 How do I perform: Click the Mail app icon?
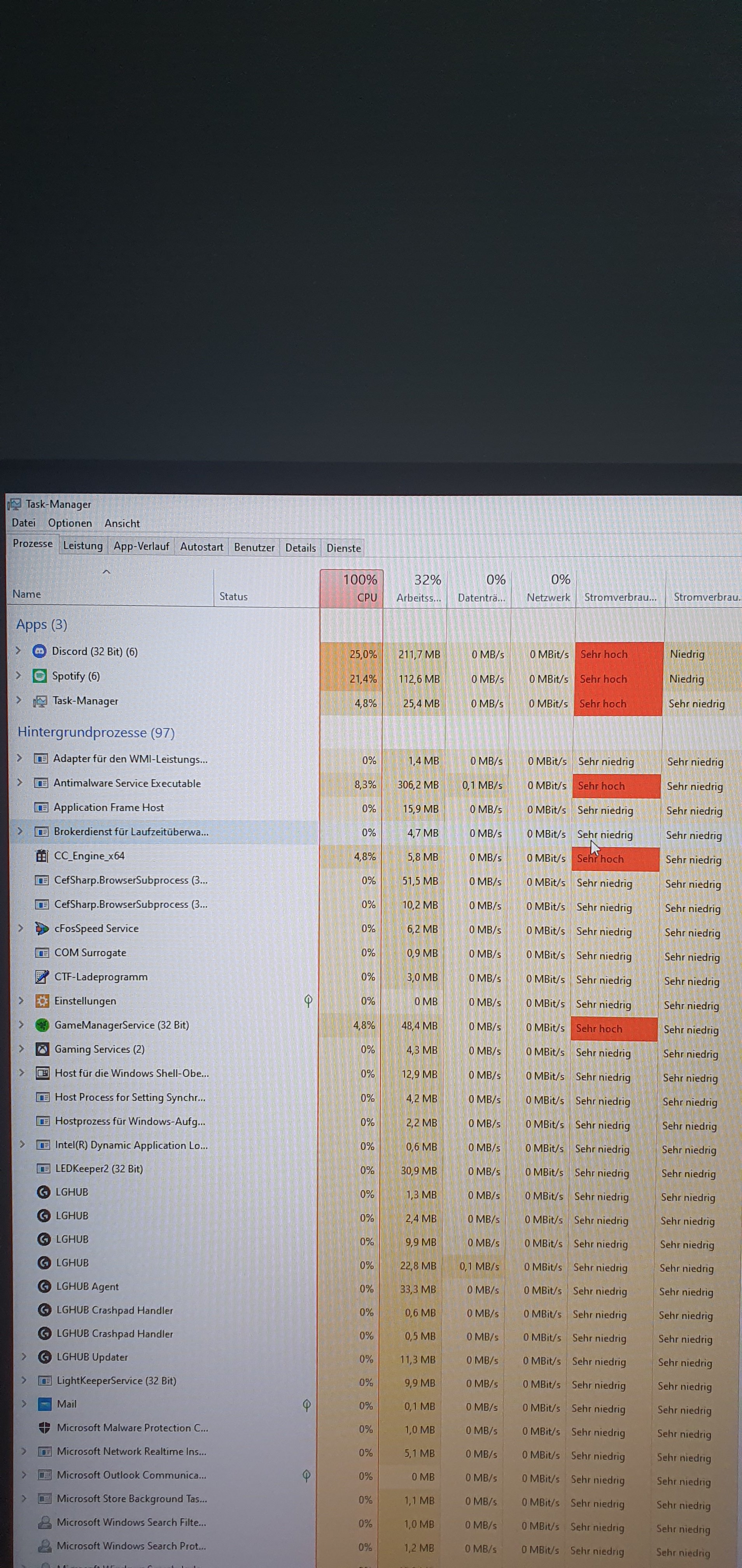click(x=44, y=1404)
